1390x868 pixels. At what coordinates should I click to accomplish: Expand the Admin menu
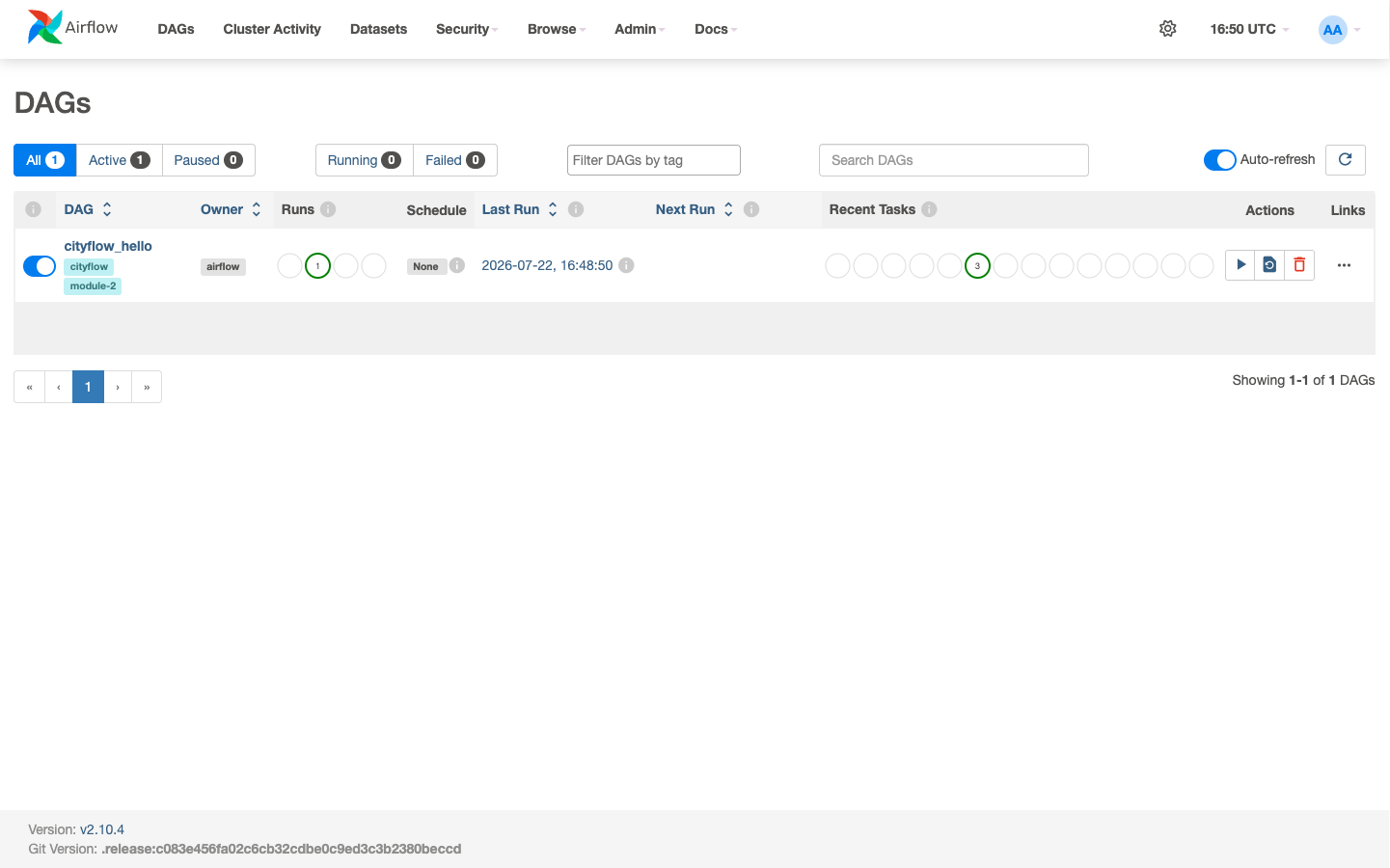point(640,29)
